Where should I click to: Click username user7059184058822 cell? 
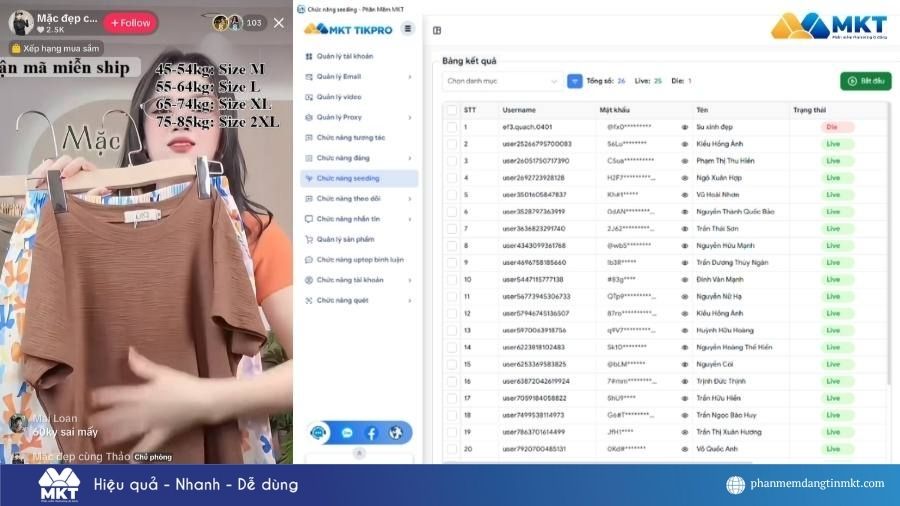[x=534, y=398]
